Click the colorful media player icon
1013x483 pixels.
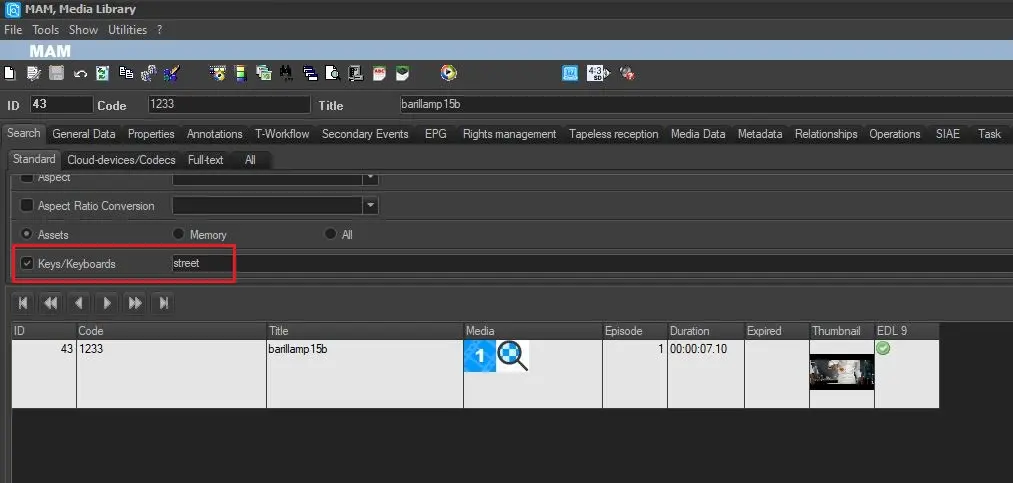click(449, 73)
